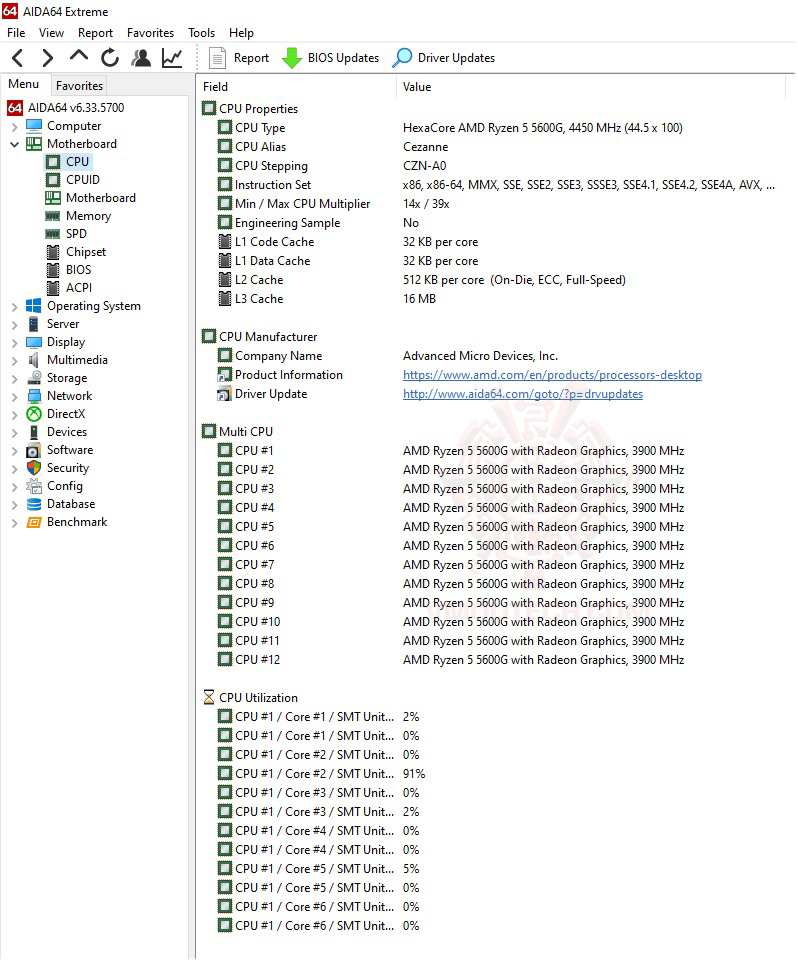Click the Benchmark orange icon

34,522
